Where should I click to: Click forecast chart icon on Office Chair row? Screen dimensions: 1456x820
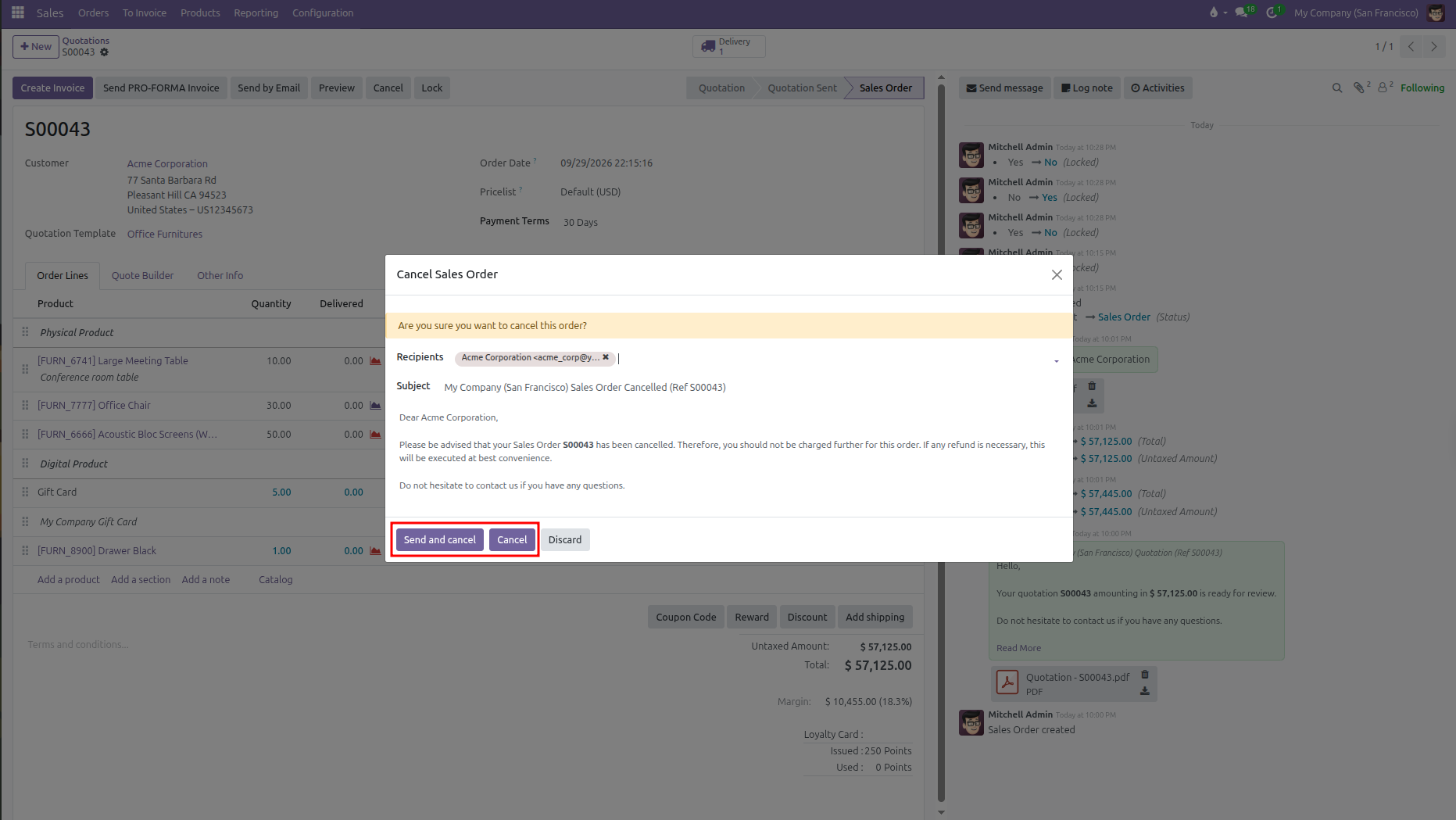(x=375, y=406)
